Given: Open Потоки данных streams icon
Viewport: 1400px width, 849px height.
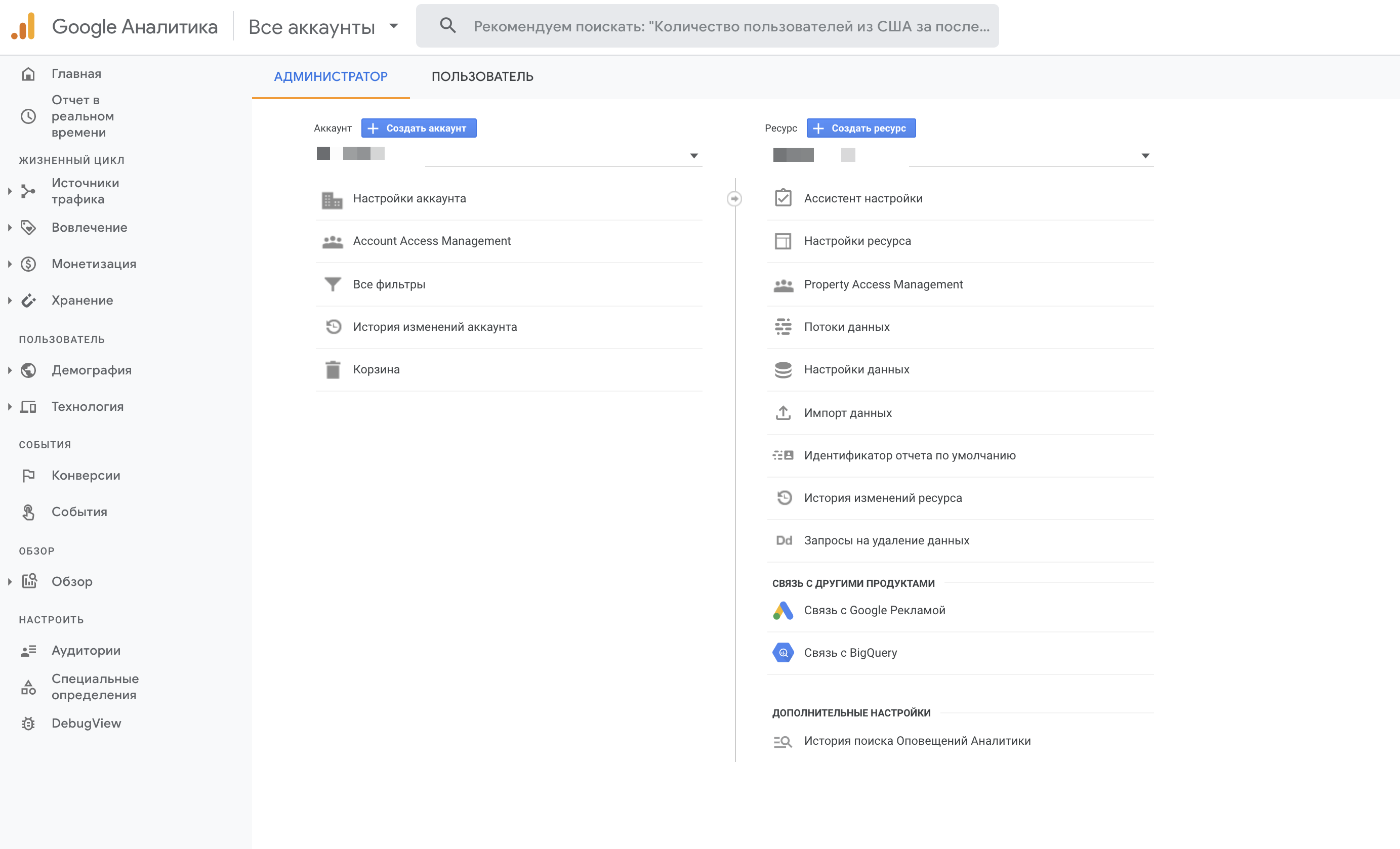Looking at the screenshot, I should [783, 327].
